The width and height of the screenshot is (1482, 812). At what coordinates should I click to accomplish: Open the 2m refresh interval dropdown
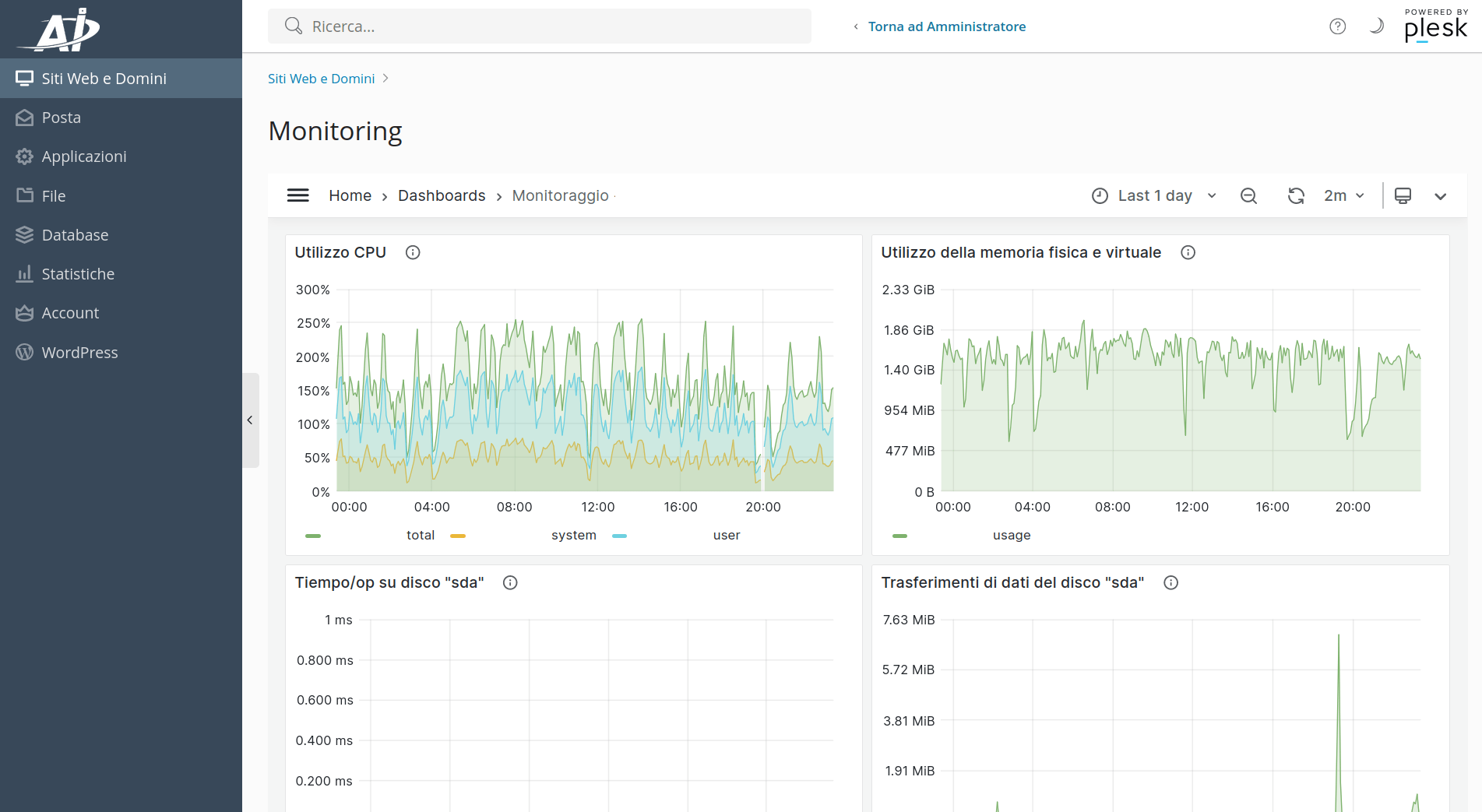(x=1345, y=195)
